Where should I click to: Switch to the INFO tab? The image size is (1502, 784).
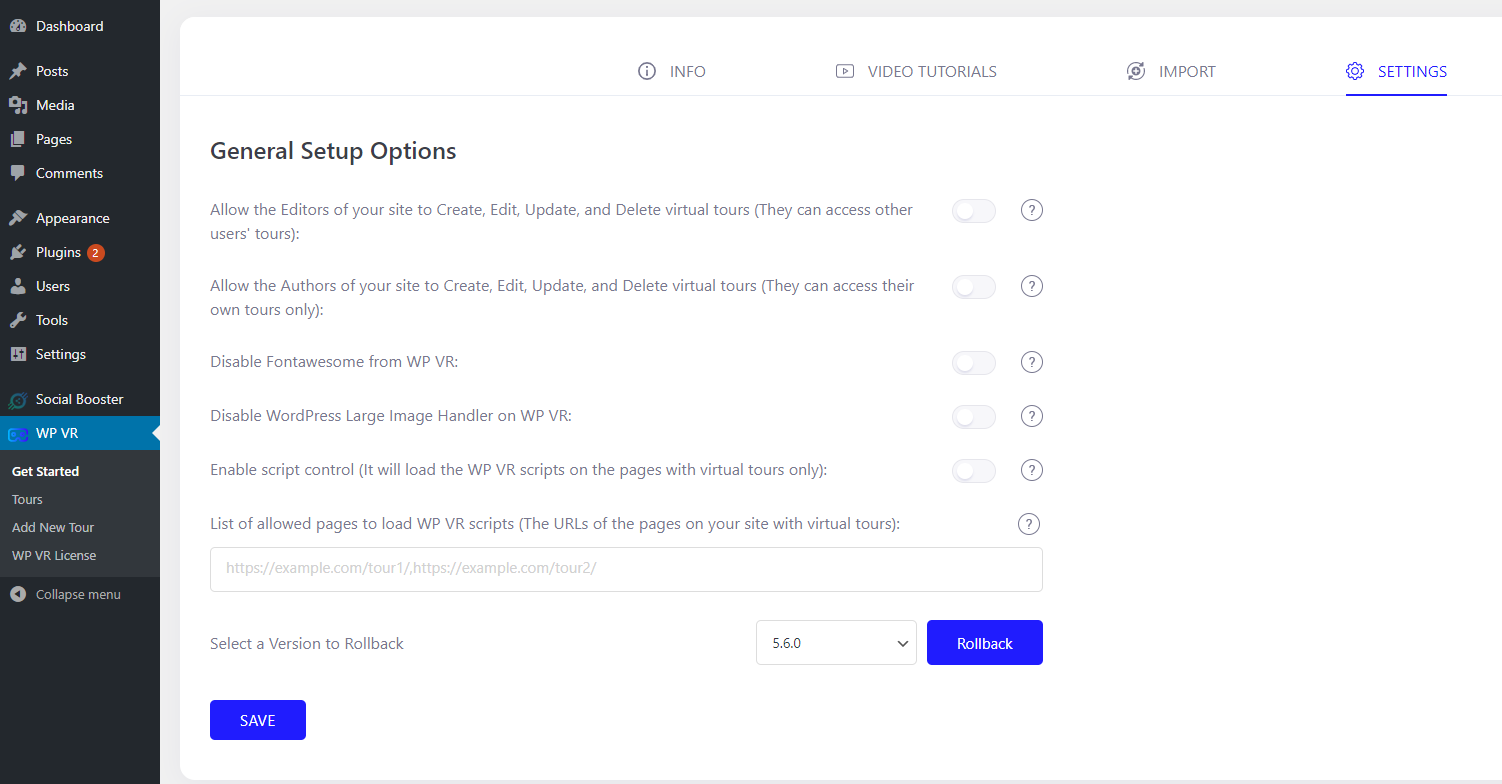(x=672, y=71)
